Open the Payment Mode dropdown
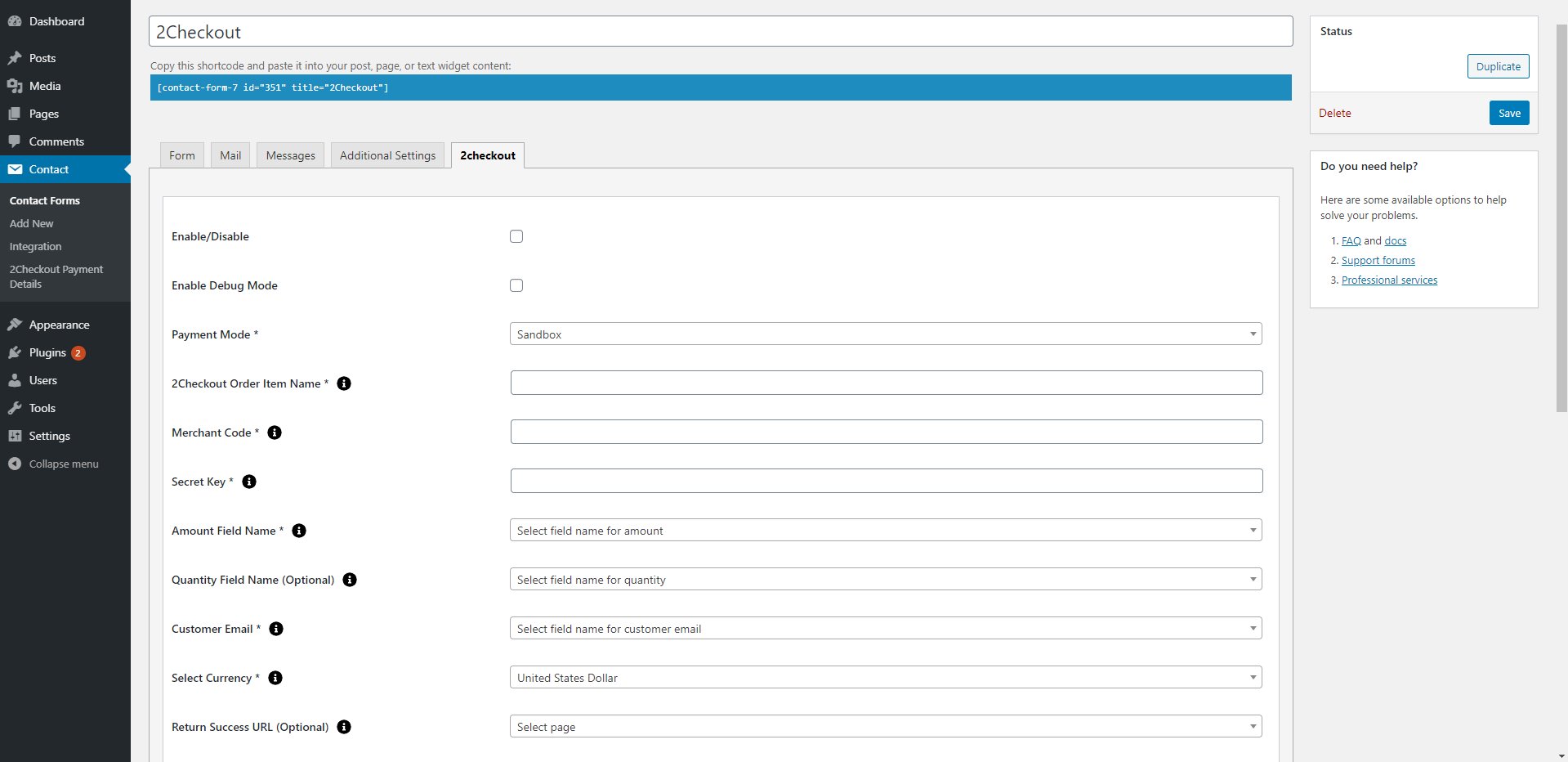Viewport: 1568px width, 762px height. pos(885,334)
